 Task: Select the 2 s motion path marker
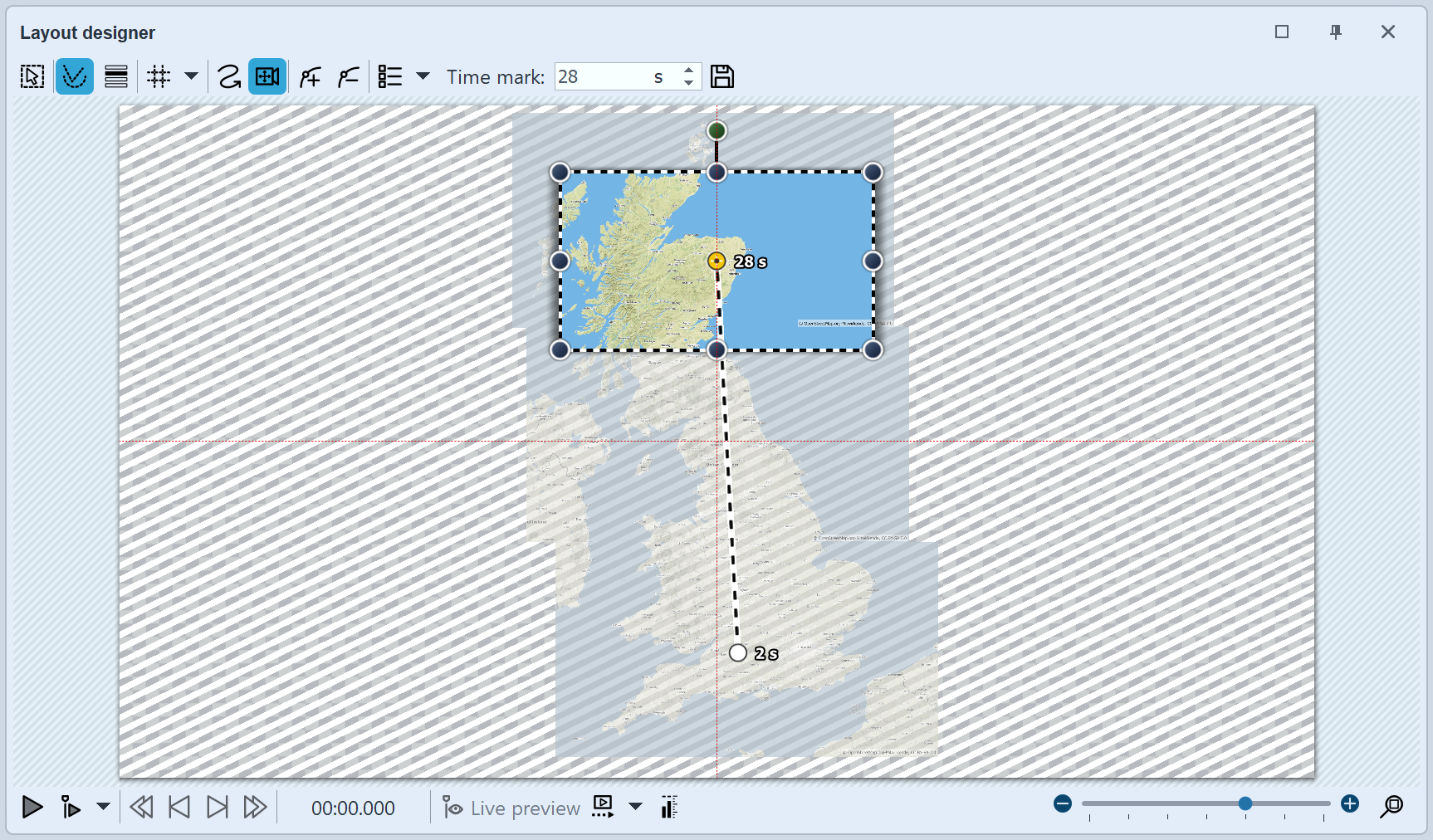tap(738, 653)
